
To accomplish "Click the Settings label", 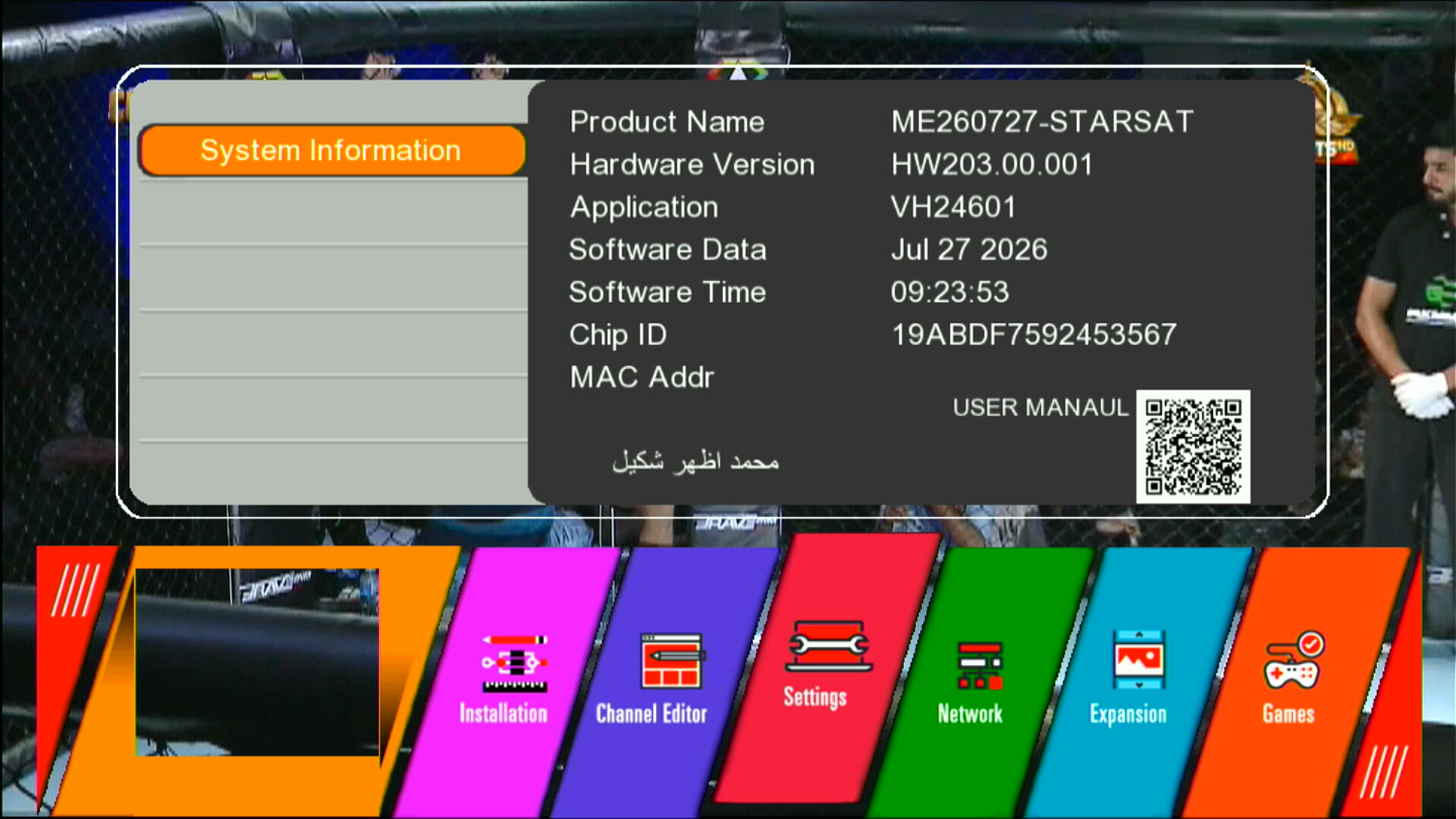I will (x=815, y=697).
